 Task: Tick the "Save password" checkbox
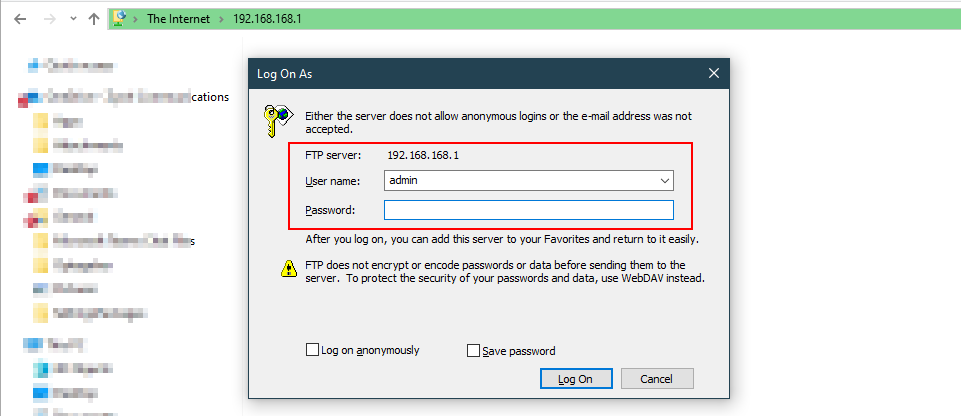pos(474,351)
